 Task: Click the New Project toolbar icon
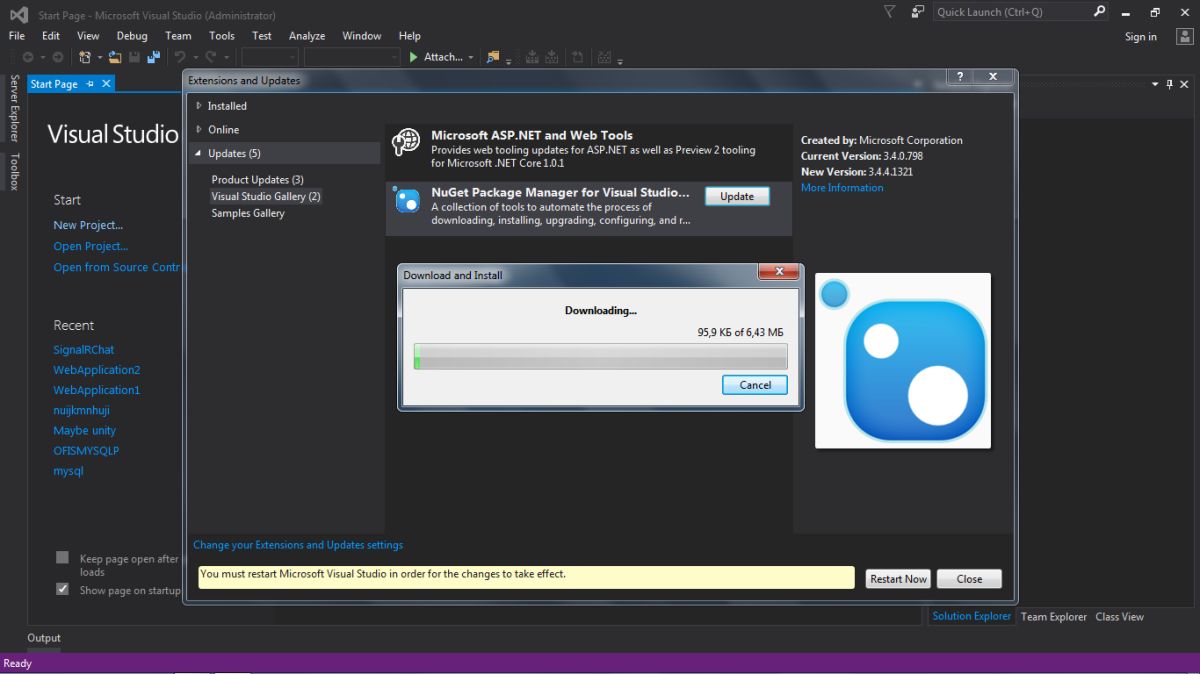tap(86, 58)
